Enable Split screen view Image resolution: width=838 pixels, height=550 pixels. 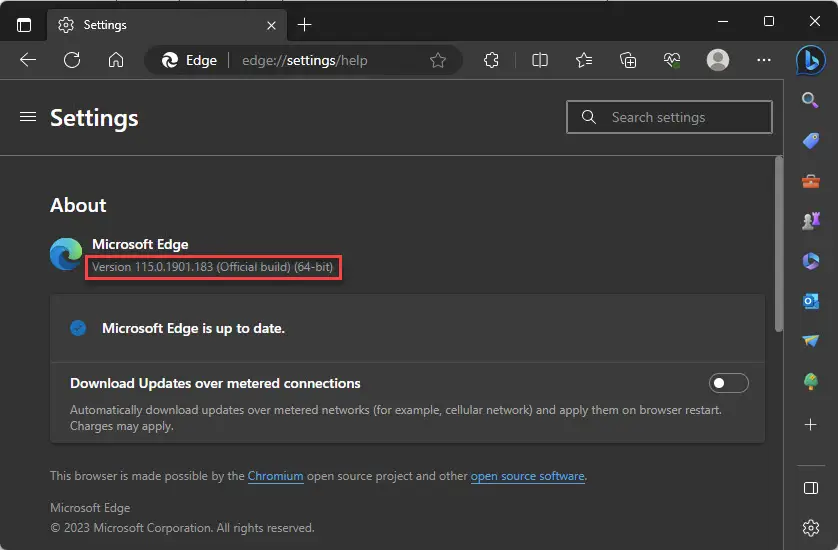pyautogui.click(x=540, y=60)
